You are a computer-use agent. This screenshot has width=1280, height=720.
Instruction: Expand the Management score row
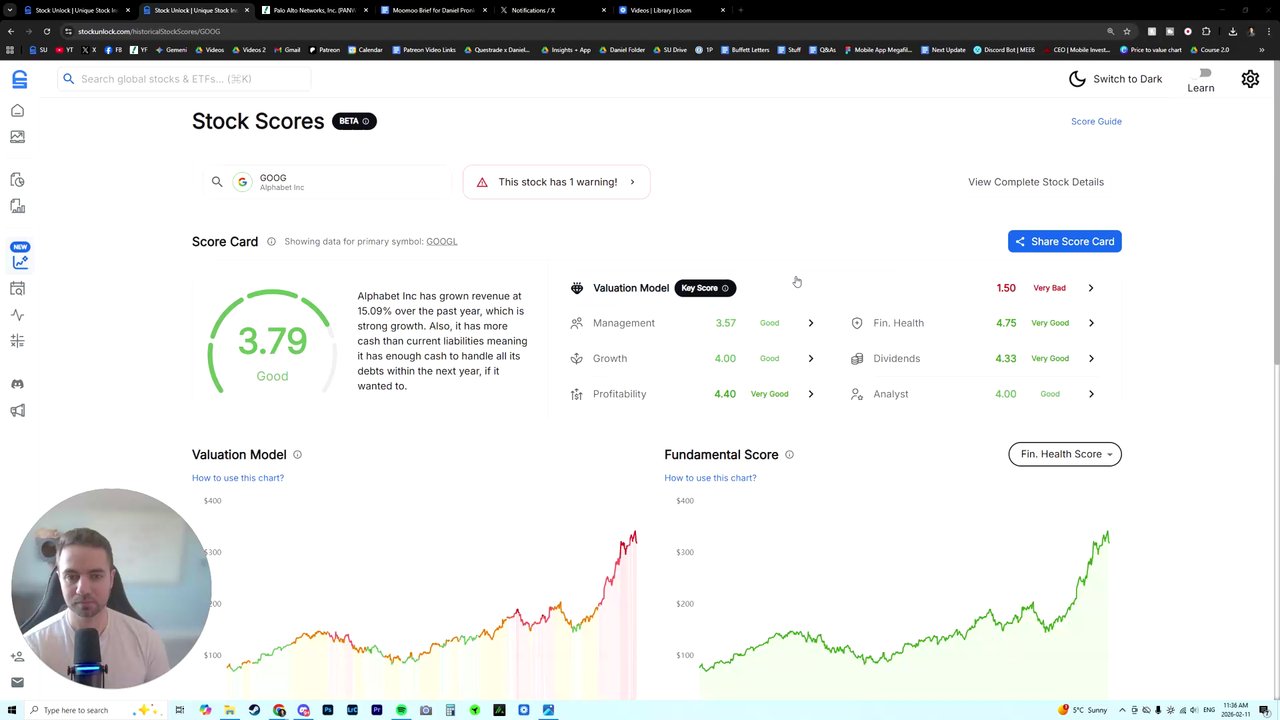tap(810, 323)
